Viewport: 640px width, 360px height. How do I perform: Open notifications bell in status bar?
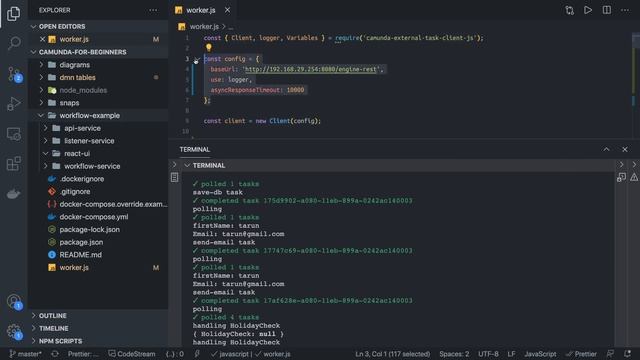pos(628,354)
